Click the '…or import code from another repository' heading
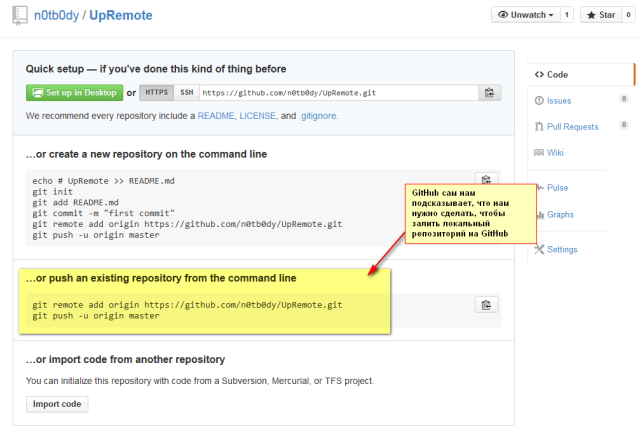 125,360
